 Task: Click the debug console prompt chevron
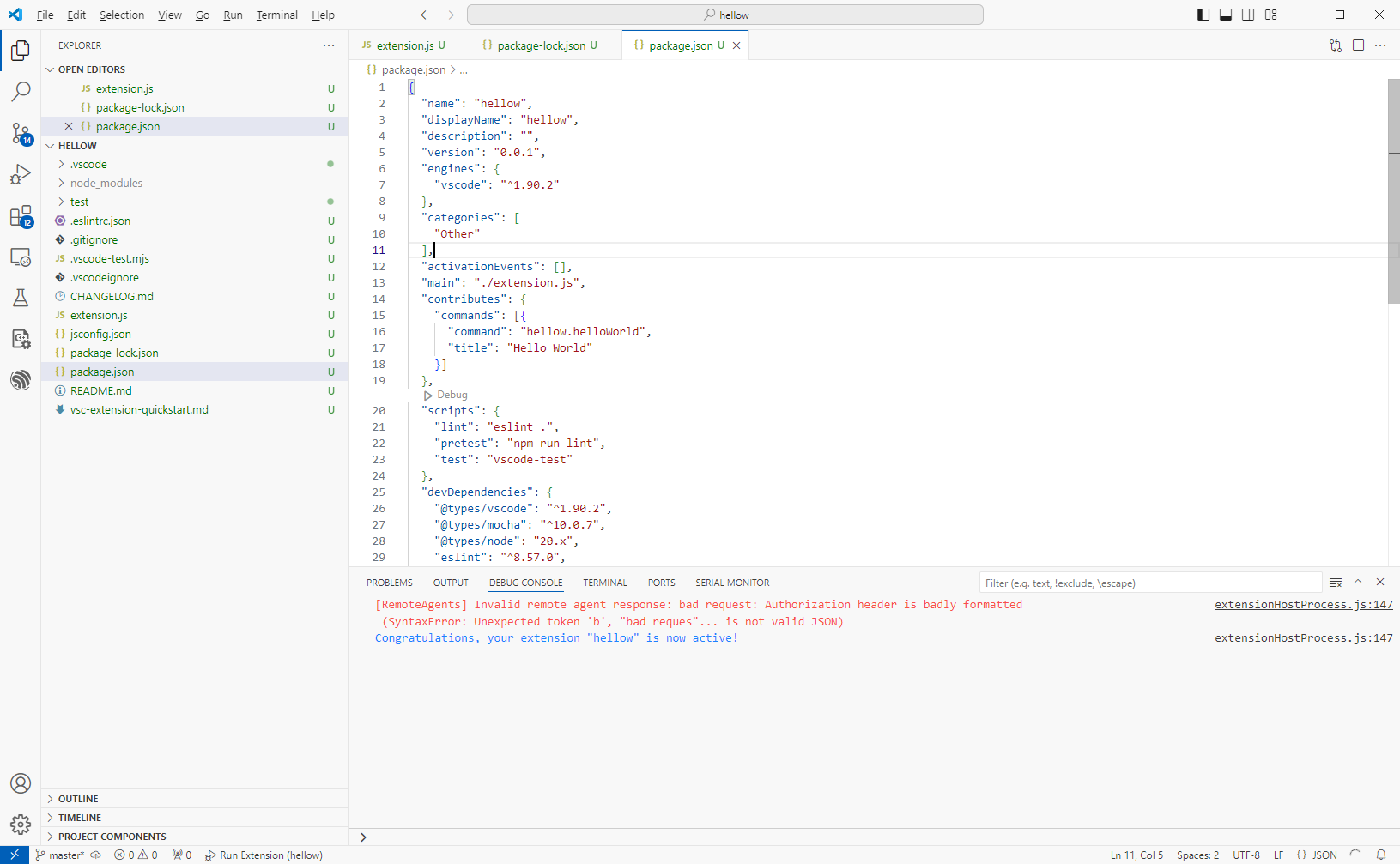click(363, 837)
